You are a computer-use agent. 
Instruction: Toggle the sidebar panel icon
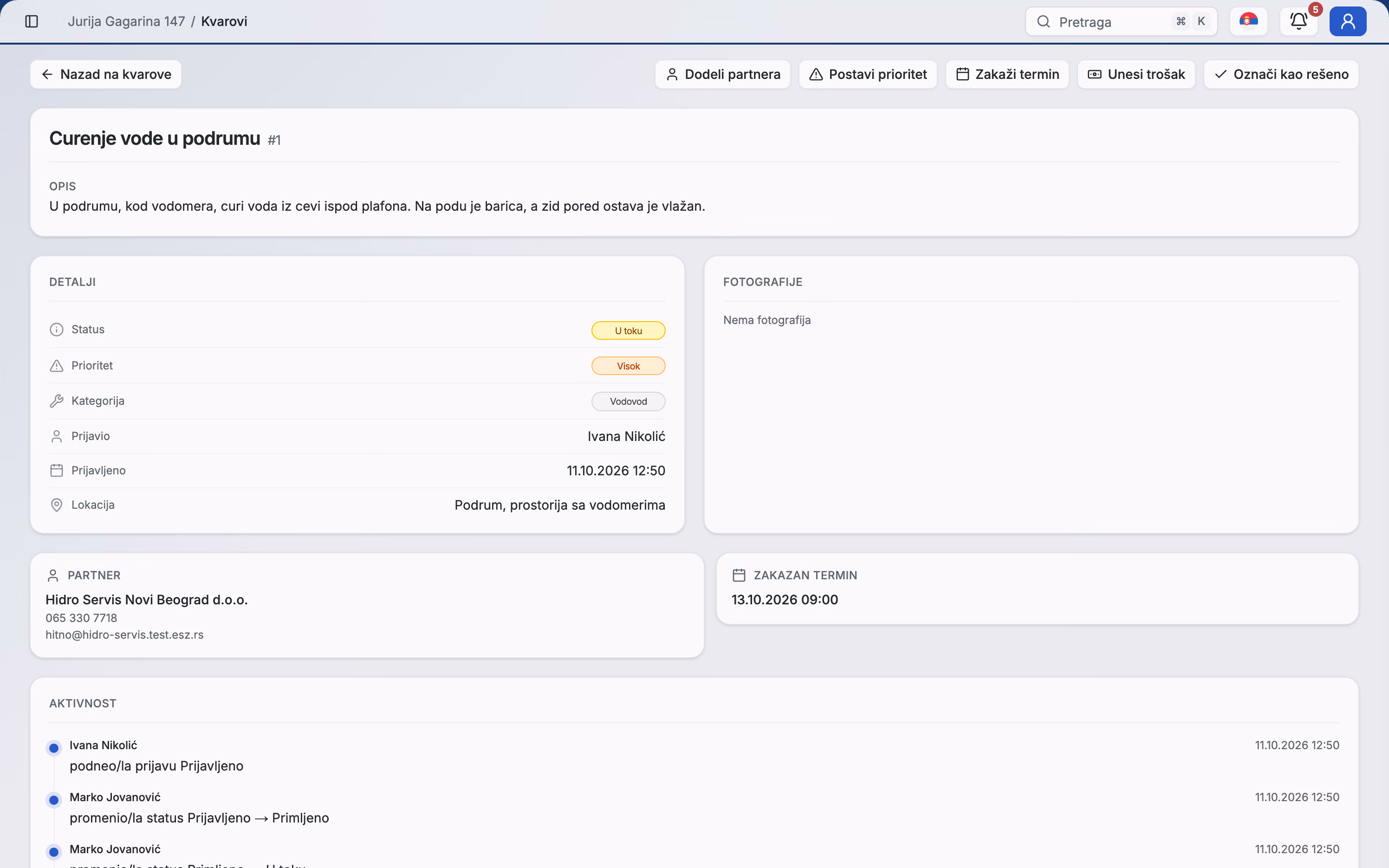[32, 21]
